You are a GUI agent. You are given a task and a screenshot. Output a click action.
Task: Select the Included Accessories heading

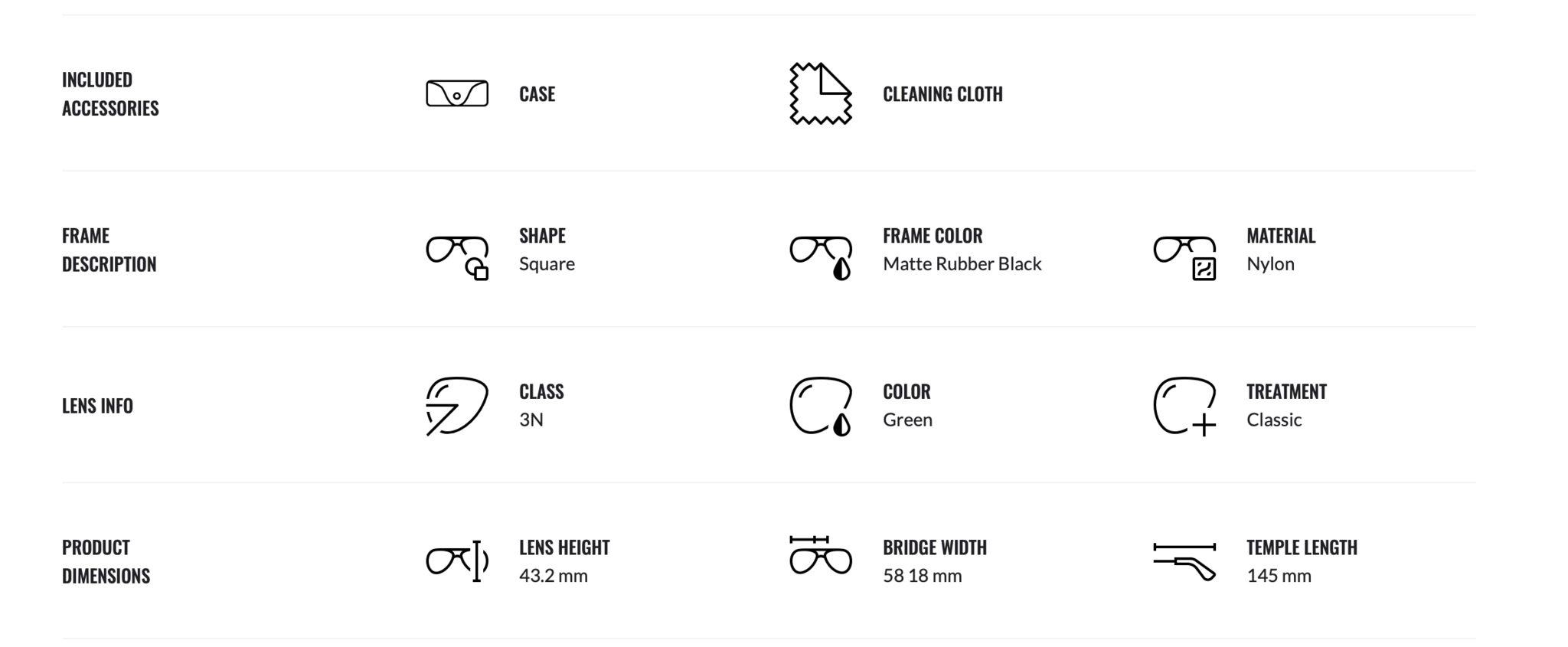110,93
